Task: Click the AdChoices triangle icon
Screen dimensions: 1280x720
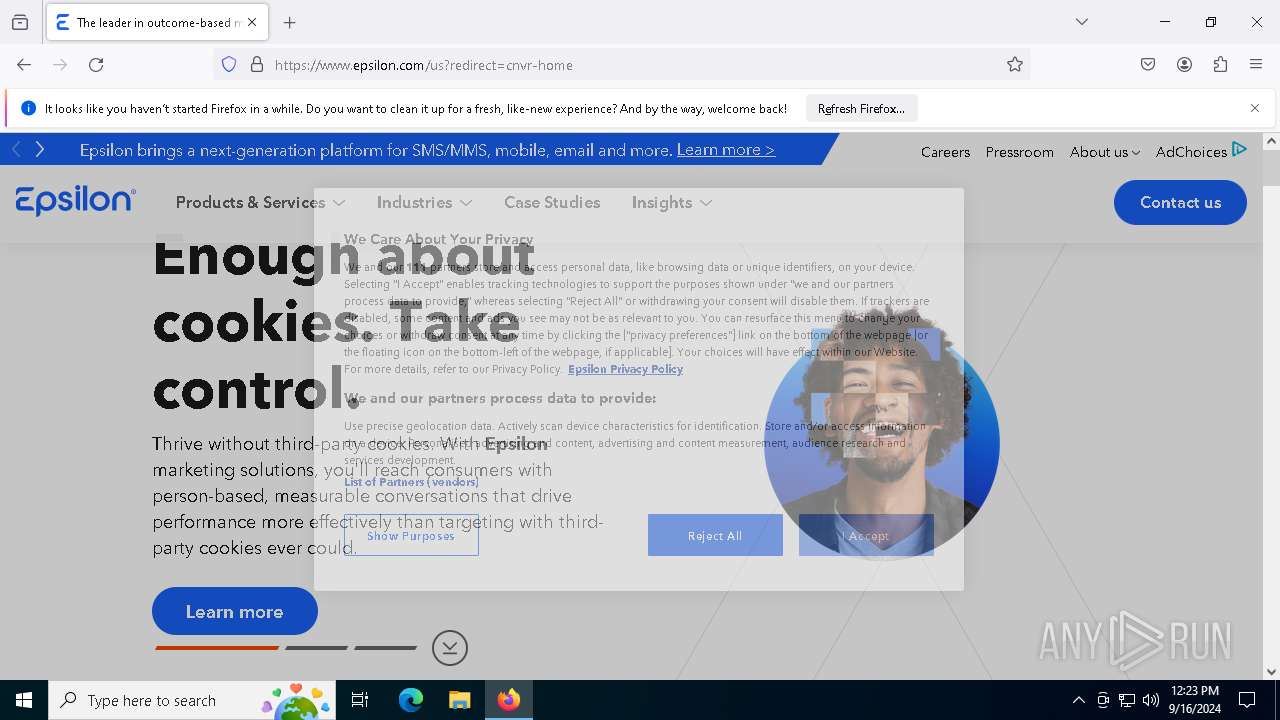Action: coord(1239,149)
